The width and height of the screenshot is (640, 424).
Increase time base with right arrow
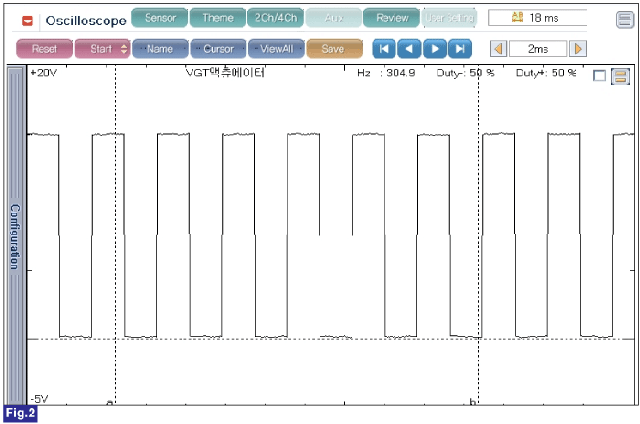point(578,49)
